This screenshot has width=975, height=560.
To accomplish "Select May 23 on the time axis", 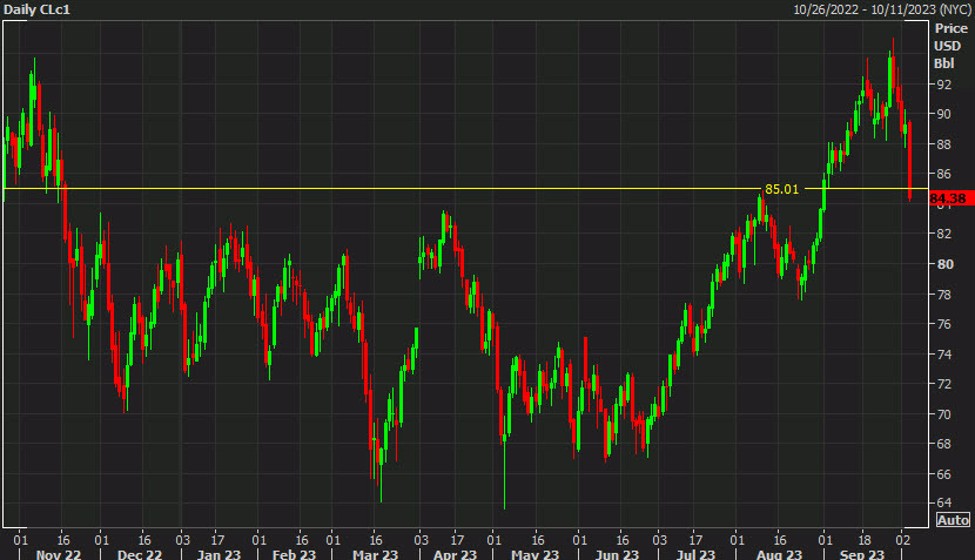I will click(535, 553).
